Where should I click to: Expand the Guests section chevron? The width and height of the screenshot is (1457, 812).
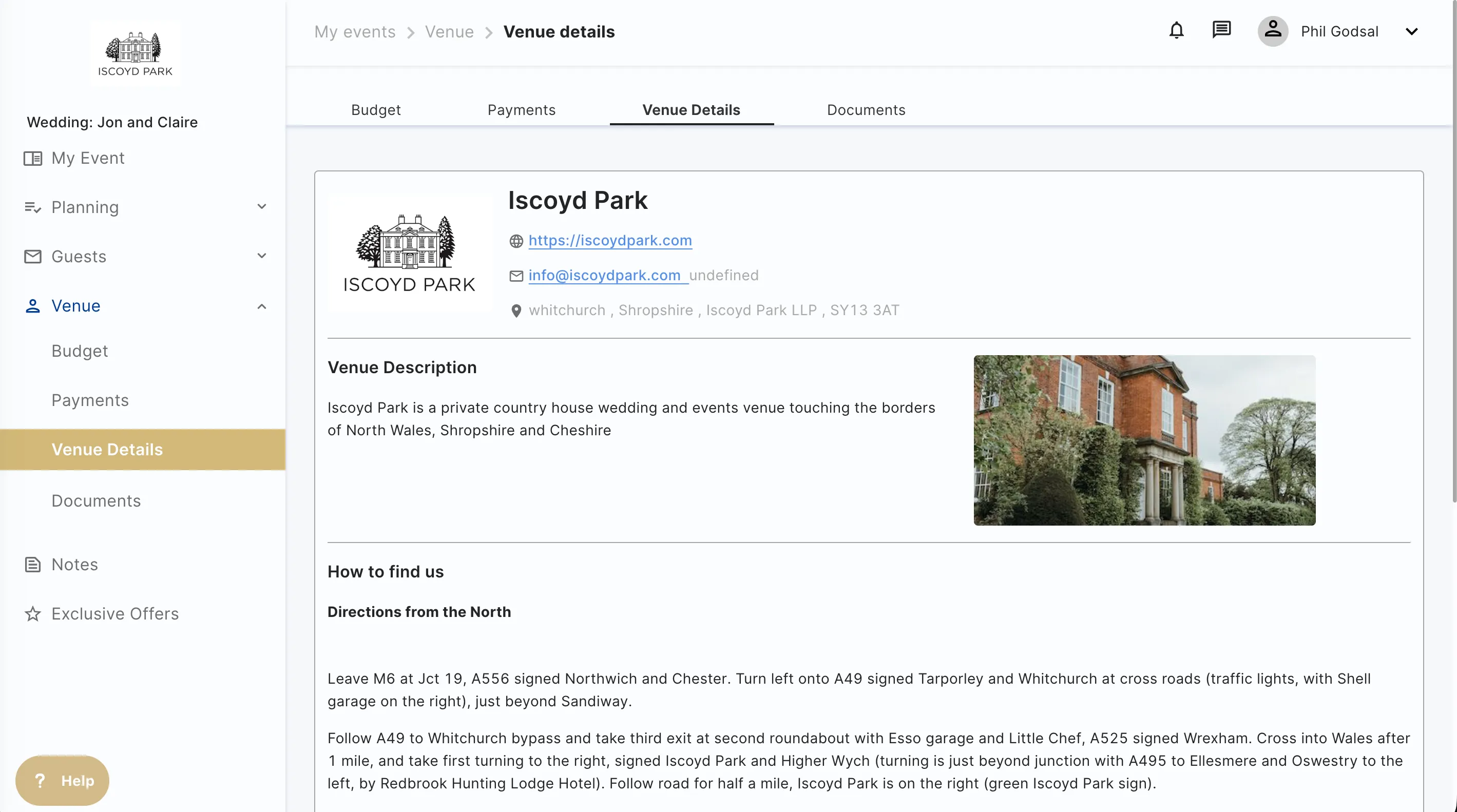(262, 256)
